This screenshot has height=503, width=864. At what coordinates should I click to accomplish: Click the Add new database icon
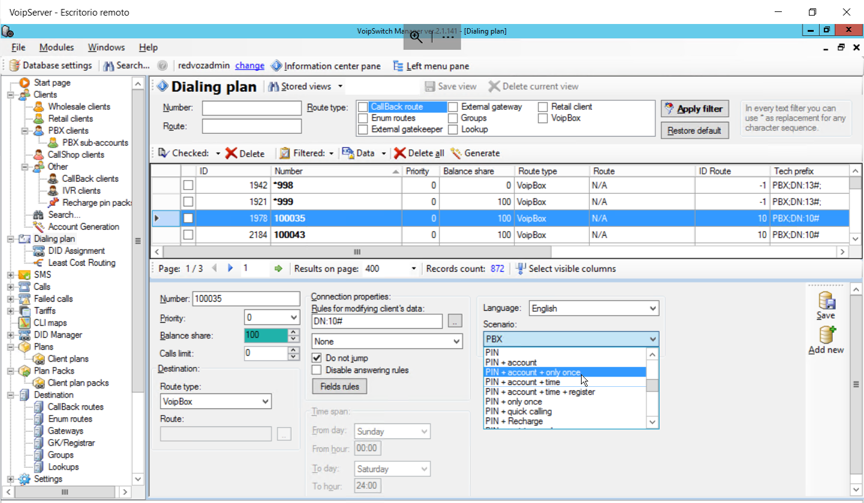pyautogui.click(x=827, y=334)
